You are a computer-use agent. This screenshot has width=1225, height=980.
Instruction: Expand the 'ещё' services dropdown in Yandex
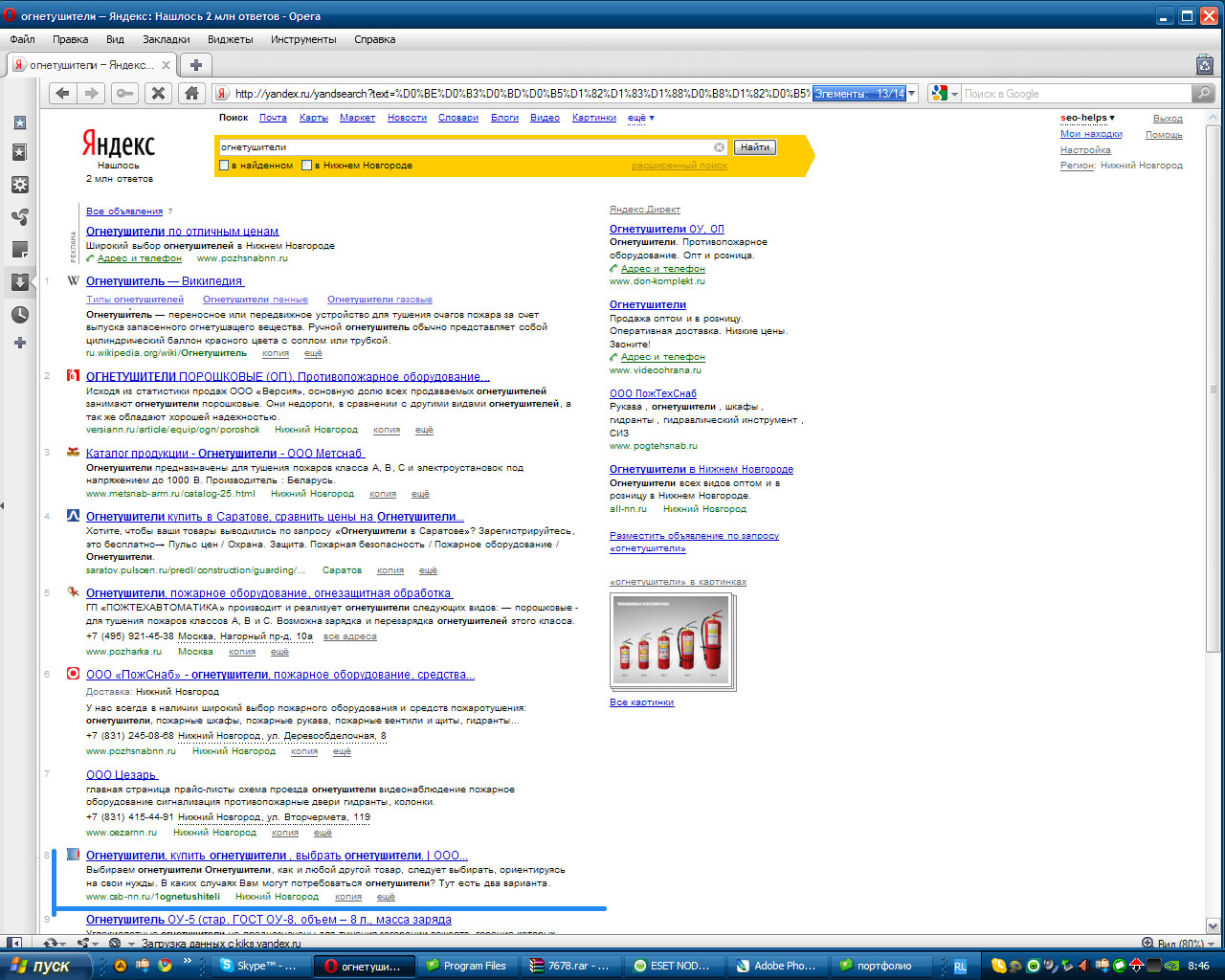641,118
